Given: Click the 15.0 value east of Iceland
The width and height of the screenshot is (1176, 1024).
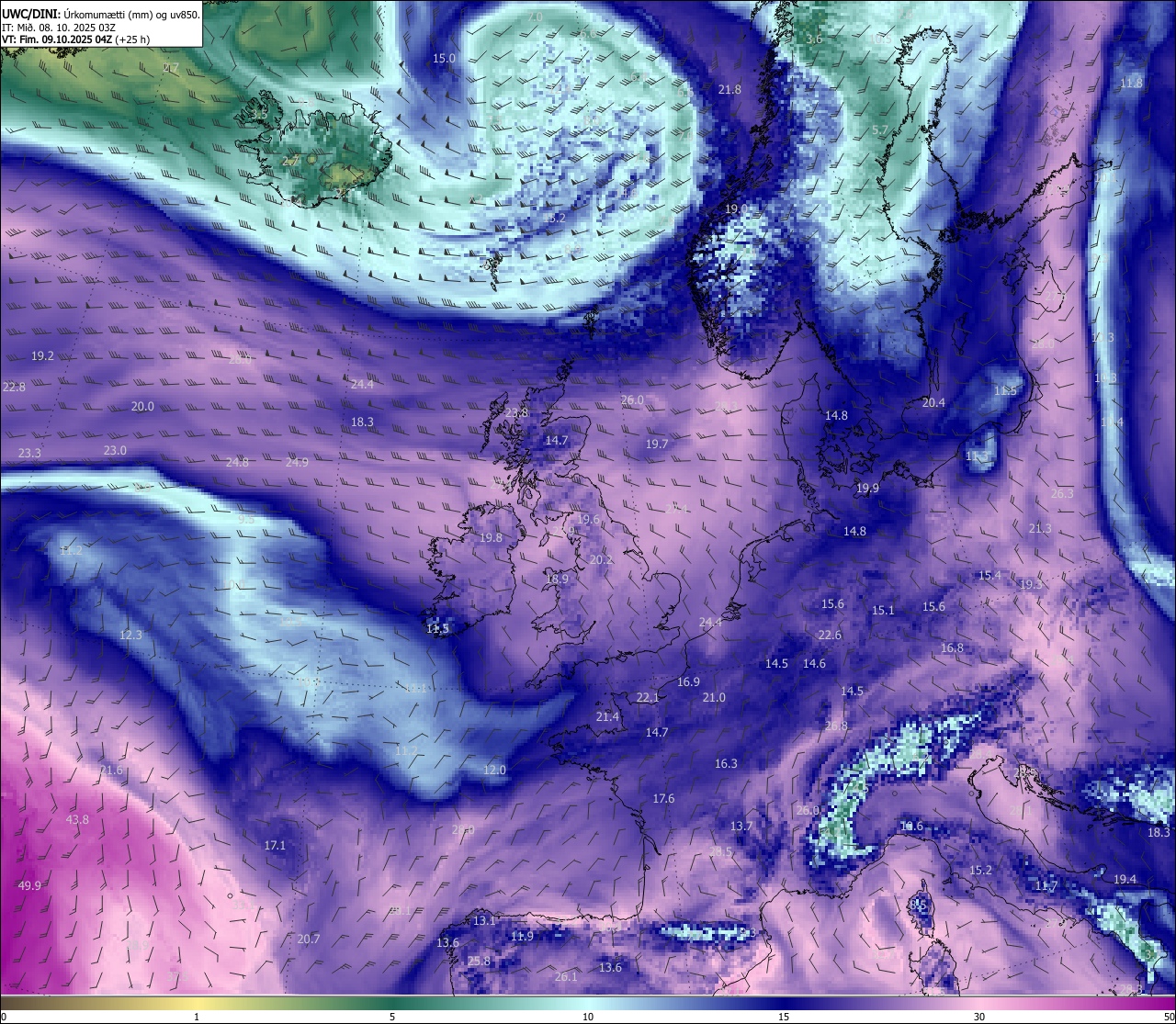Looking at the screenshot, I should click(444, 59).
